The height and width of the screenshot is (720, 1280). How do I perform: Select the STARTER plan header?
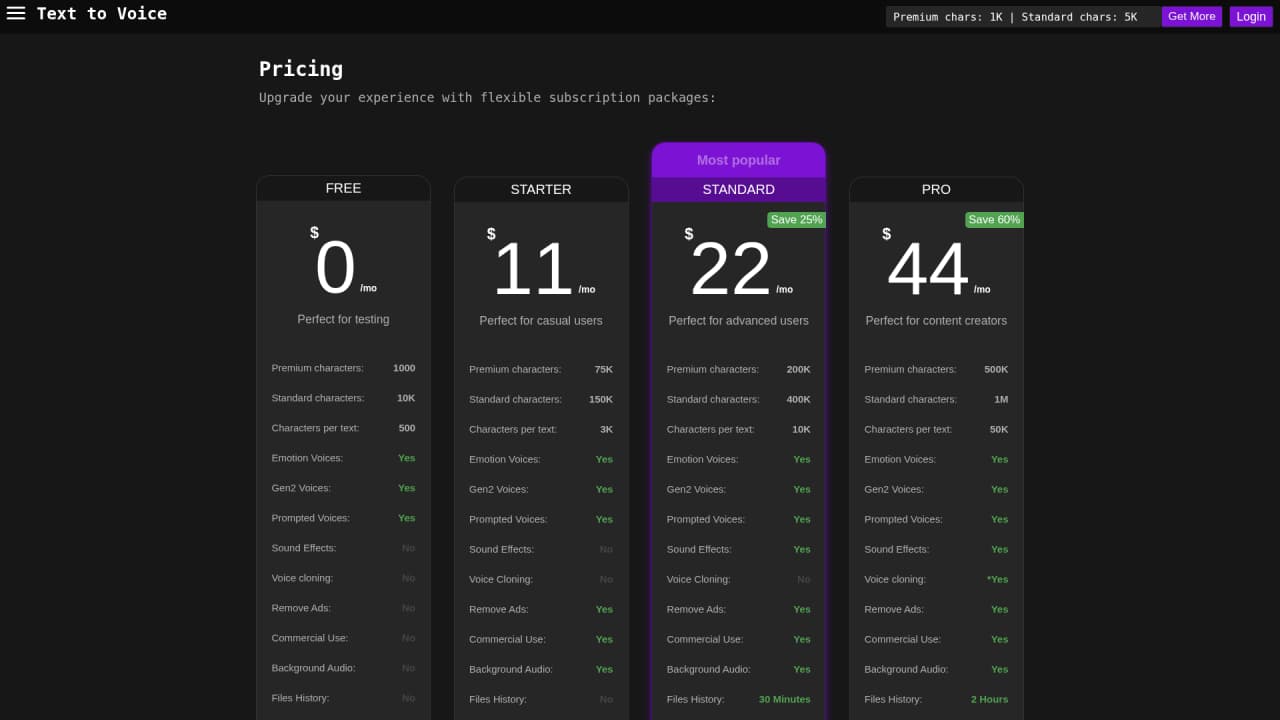[x=541, y=189]
